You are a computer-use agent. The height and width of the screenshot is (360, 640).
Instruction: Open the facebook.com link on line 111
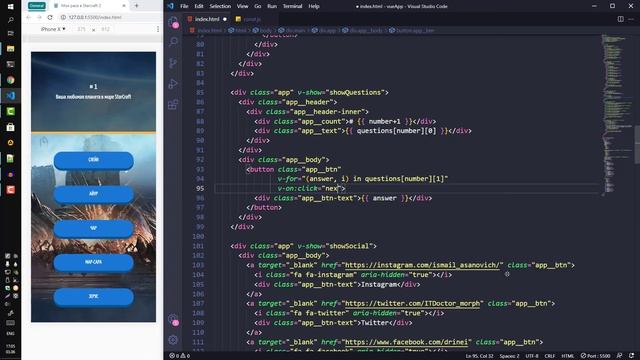pyautogui.click(x=406, y=342)
